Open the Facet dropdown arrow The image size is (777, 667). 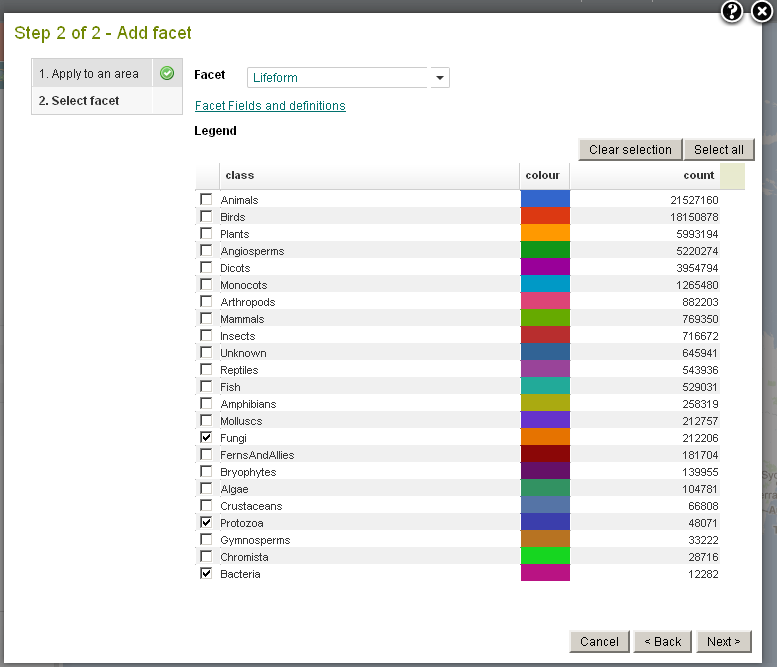[x=439, y=78]
